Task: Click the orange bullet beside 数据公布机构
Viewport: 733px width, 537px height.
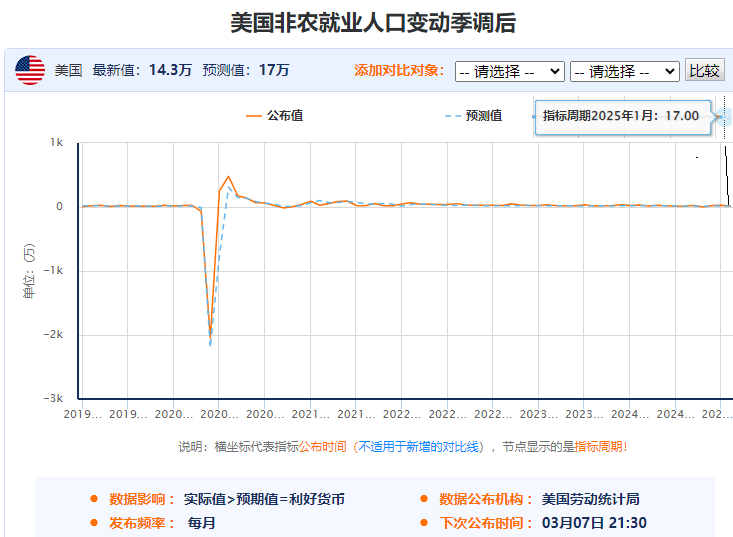Action: [424, 499]
